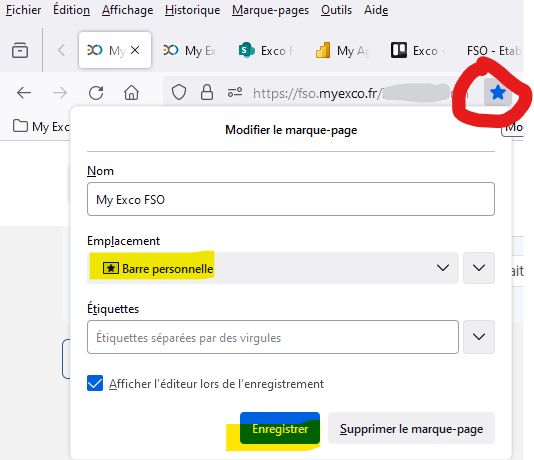Expand the Étiquettes tag list arrow
Screen dimensions: 534x460
point(479,337)
